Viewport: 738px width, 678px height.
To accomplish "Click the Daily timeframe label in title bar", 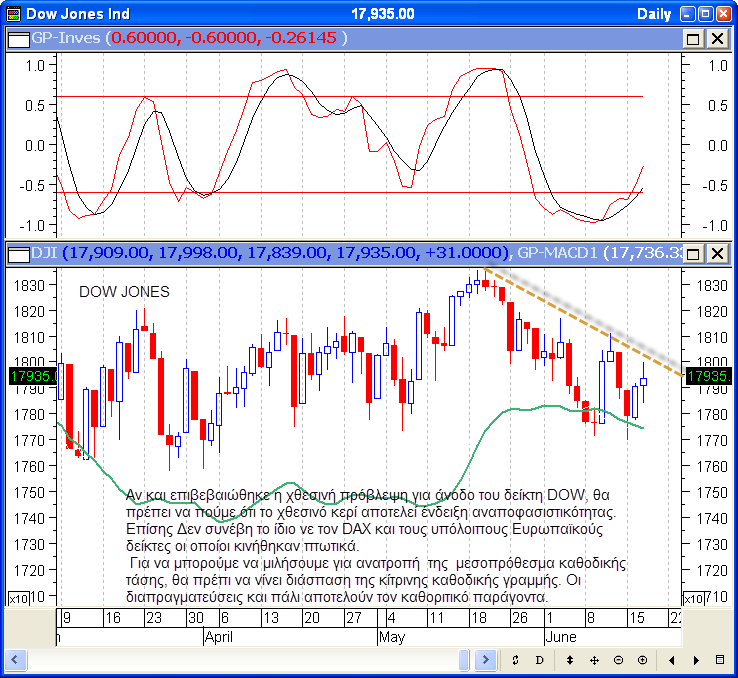I will [x=654, y=14].
